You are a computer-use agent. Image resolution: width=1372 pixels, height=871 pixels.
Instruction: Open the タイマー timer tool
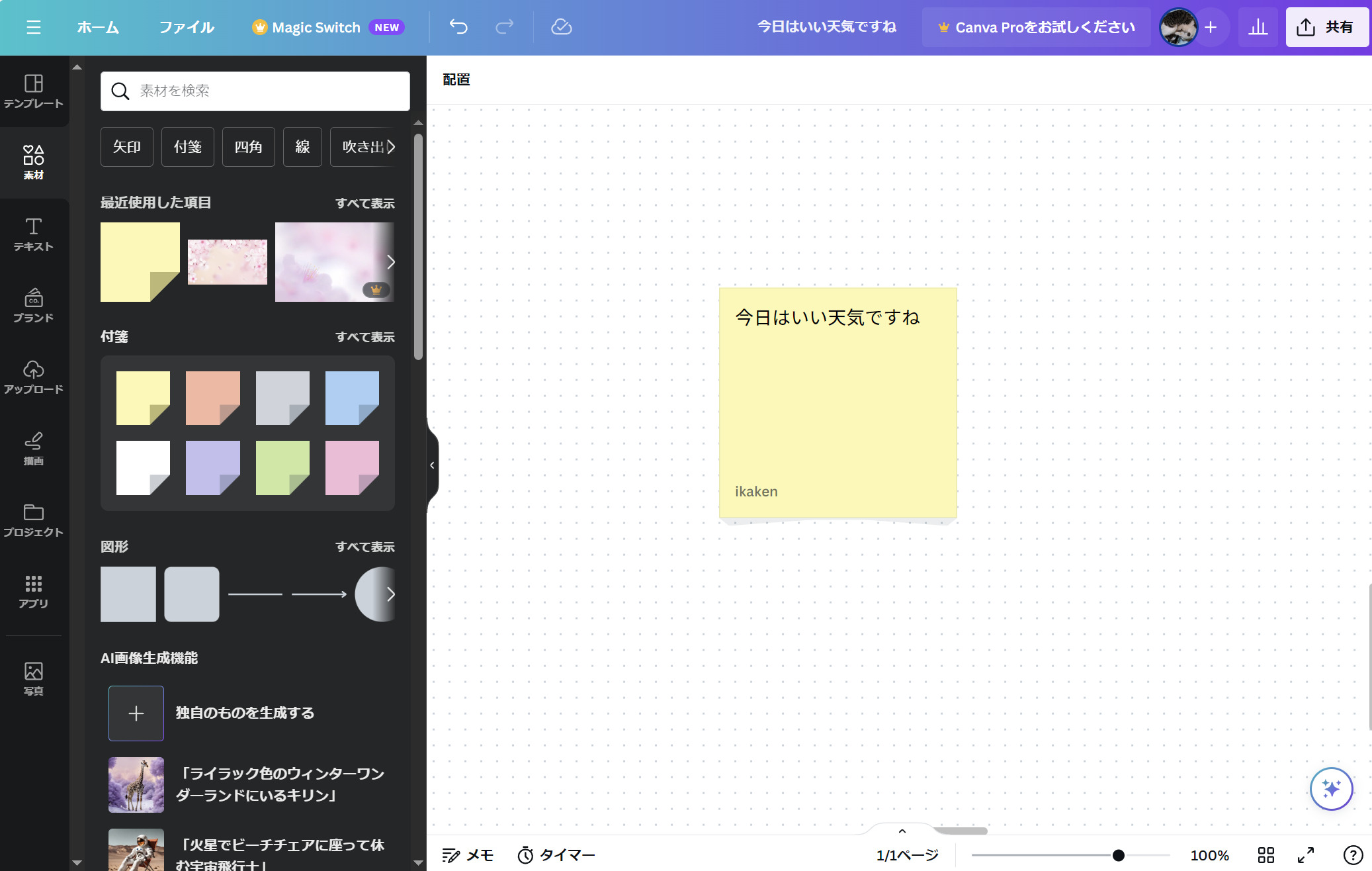556,855
